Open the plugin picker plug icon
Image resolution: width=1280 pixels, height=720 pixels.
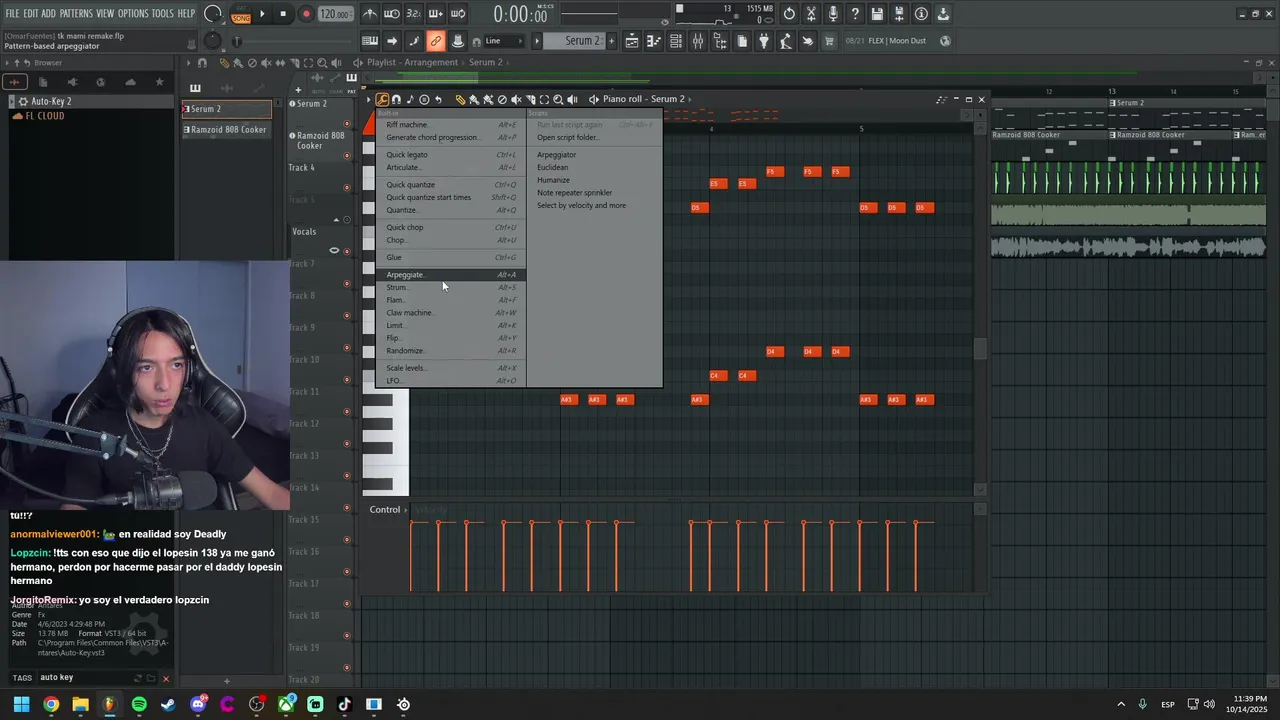(764, 41)
